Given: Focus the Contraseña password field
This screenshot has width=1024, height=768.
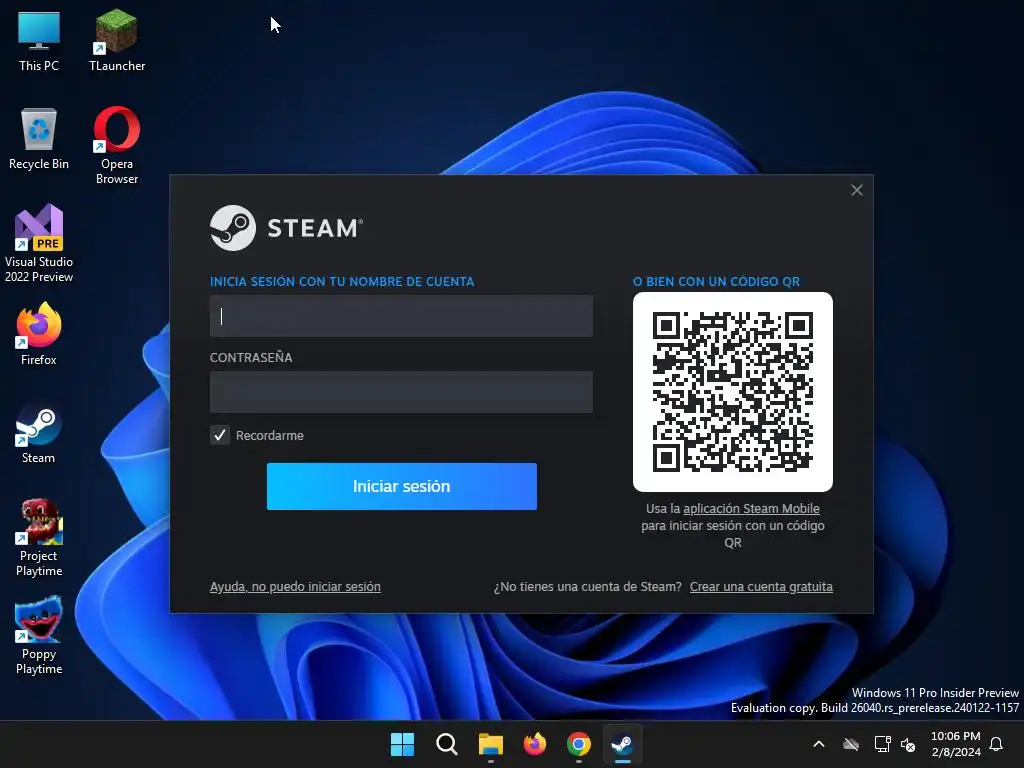Looking at the screenshot, I should pyautogui.click(x=401, y=392).
